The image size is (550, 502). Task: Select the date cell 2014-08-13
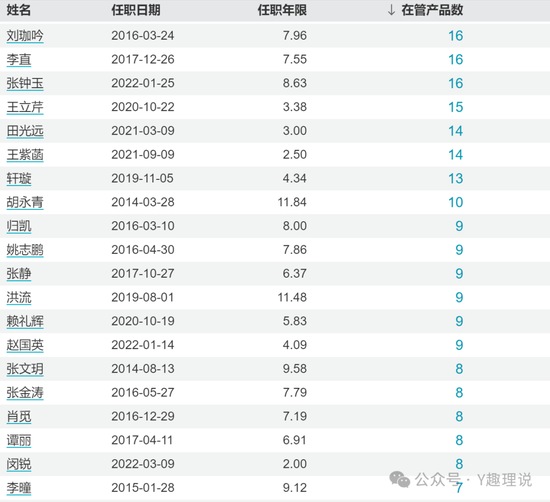pos(143,369)
